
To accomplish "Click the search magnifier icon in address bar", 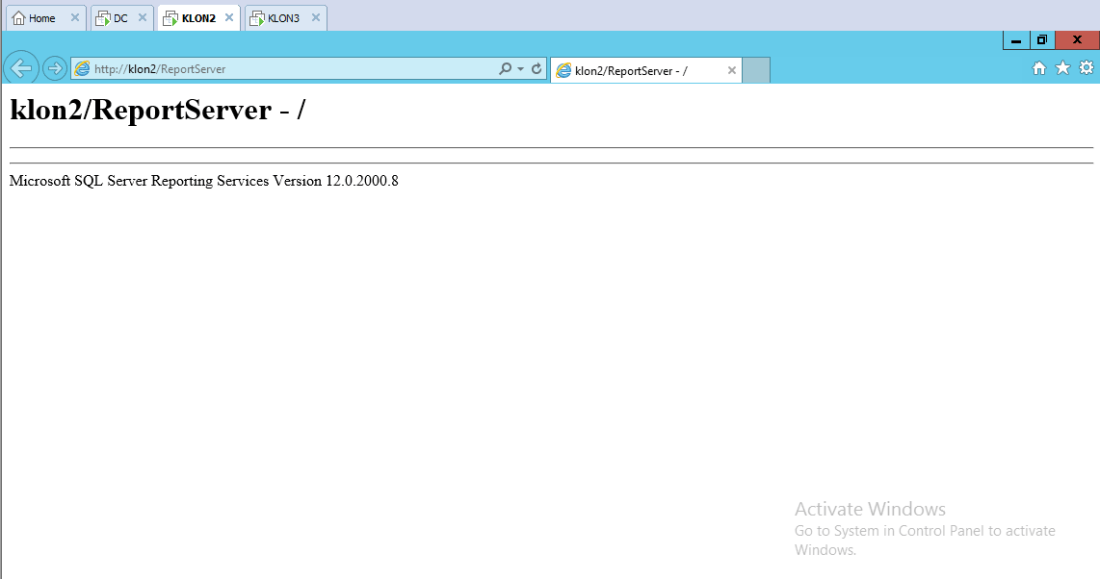I will click(x=505, y=69).
